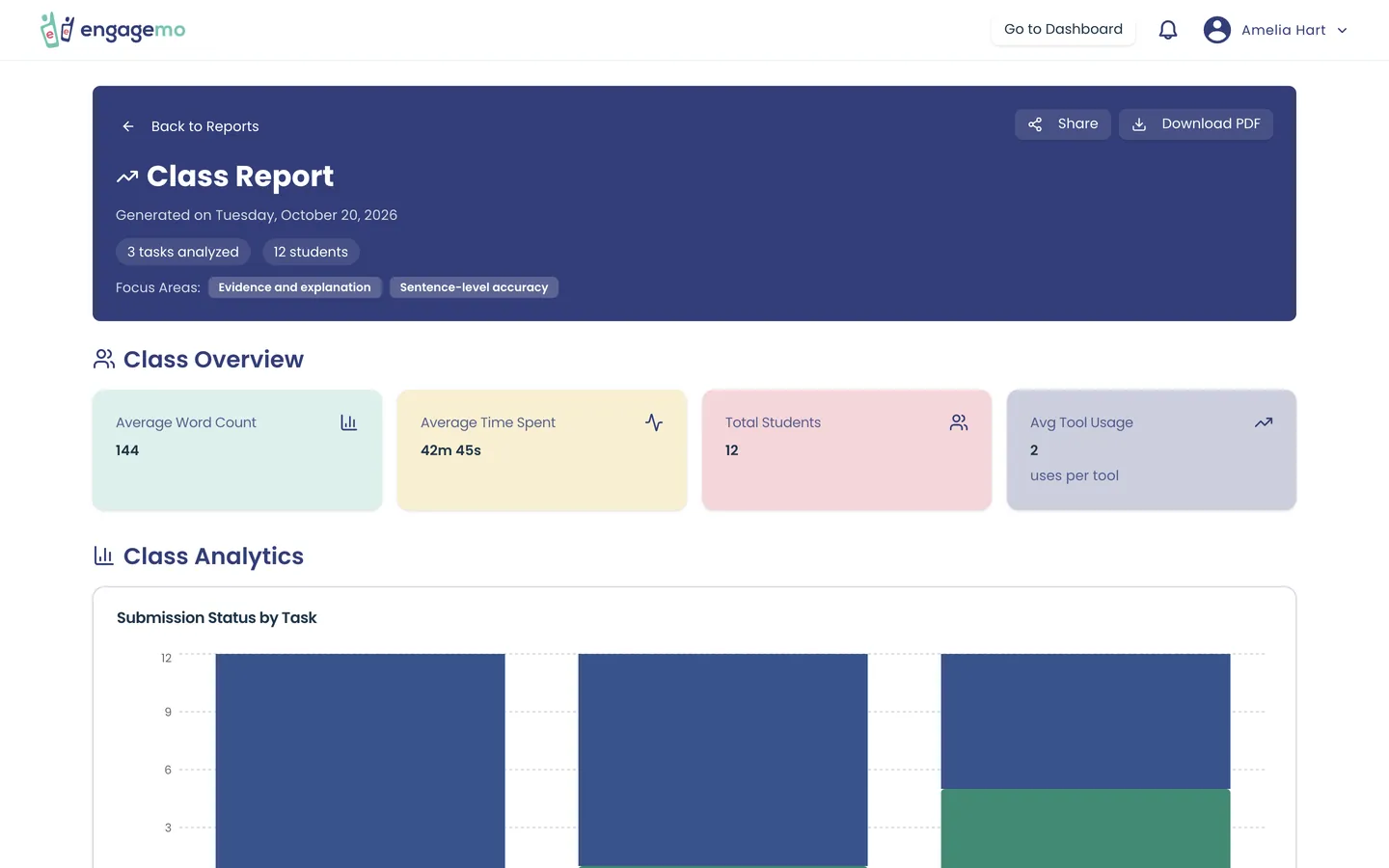Image resolution: width=1389 pixels, height=868 pixels.
Task: Click the '3 tasks analyzed' badge
Action: click(183, 252)
